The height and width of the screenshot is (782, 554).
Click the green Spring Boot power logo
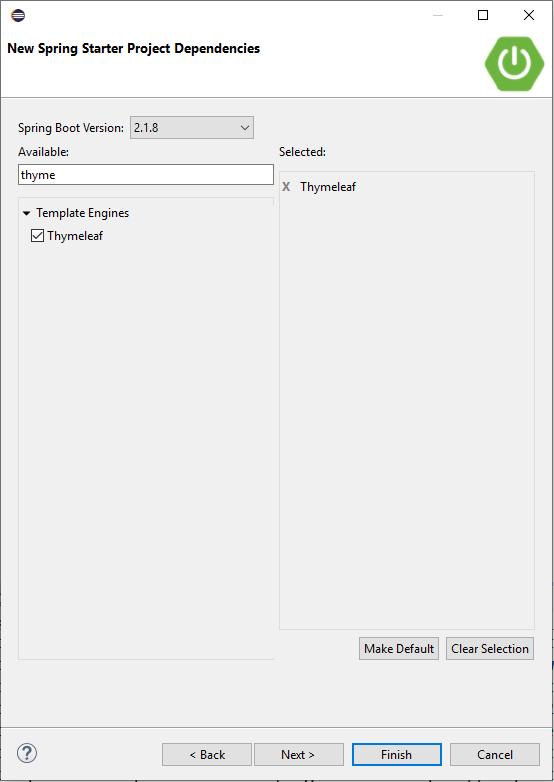[514, 64]
